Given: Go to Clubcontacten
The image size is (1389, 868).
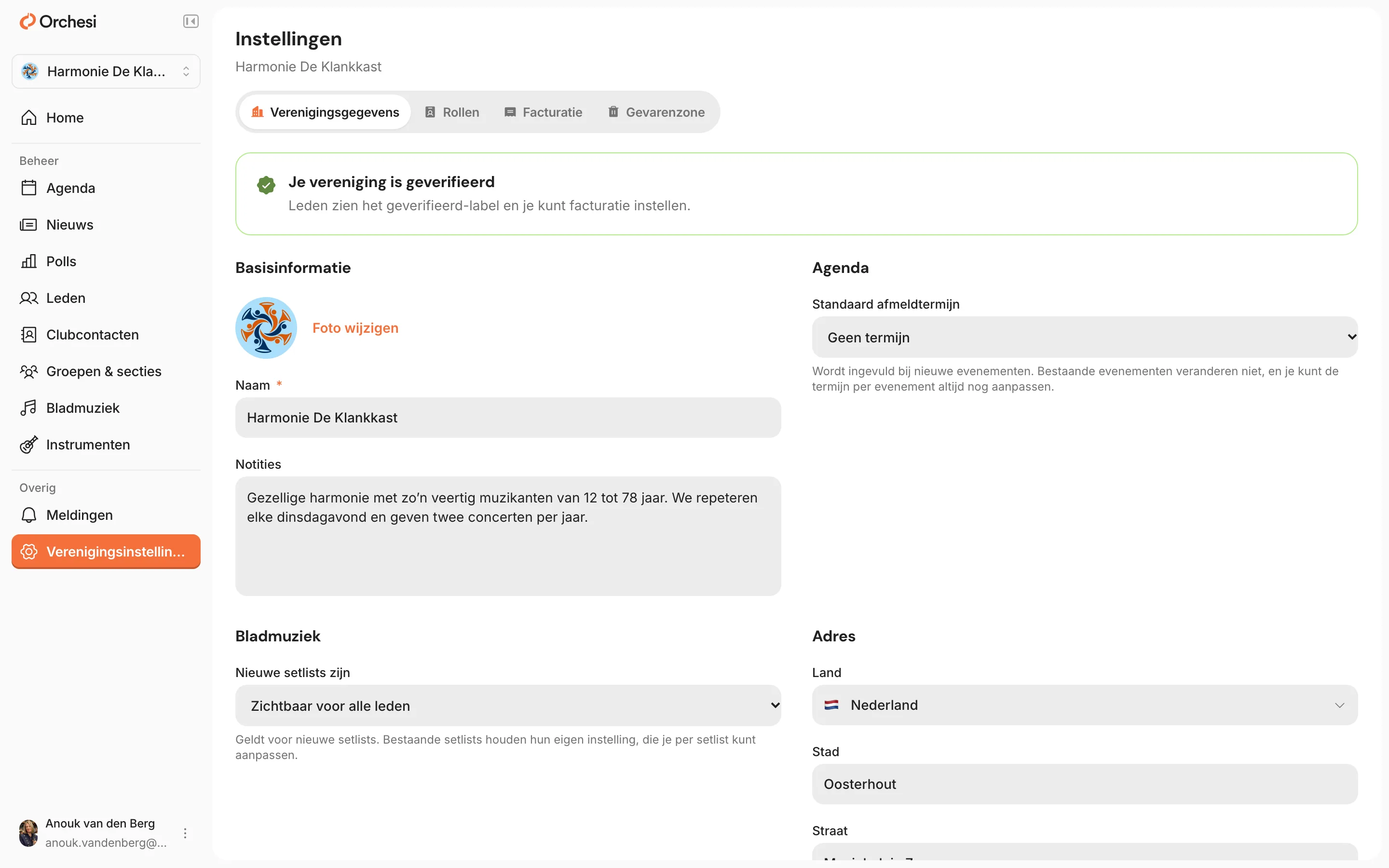Looking at the screenshot, I should tap(106, 335).
